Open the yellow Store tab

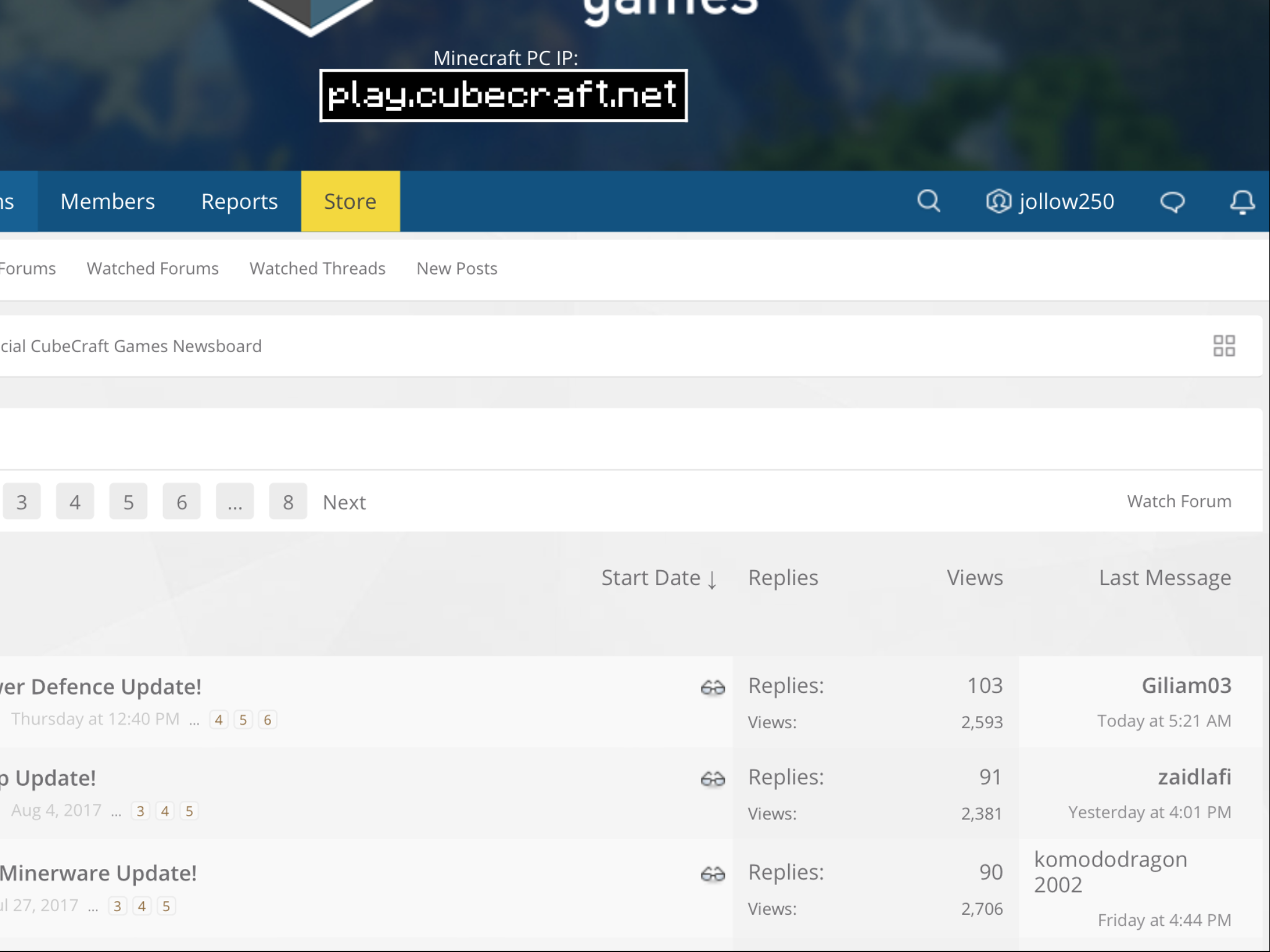(350, 201)
